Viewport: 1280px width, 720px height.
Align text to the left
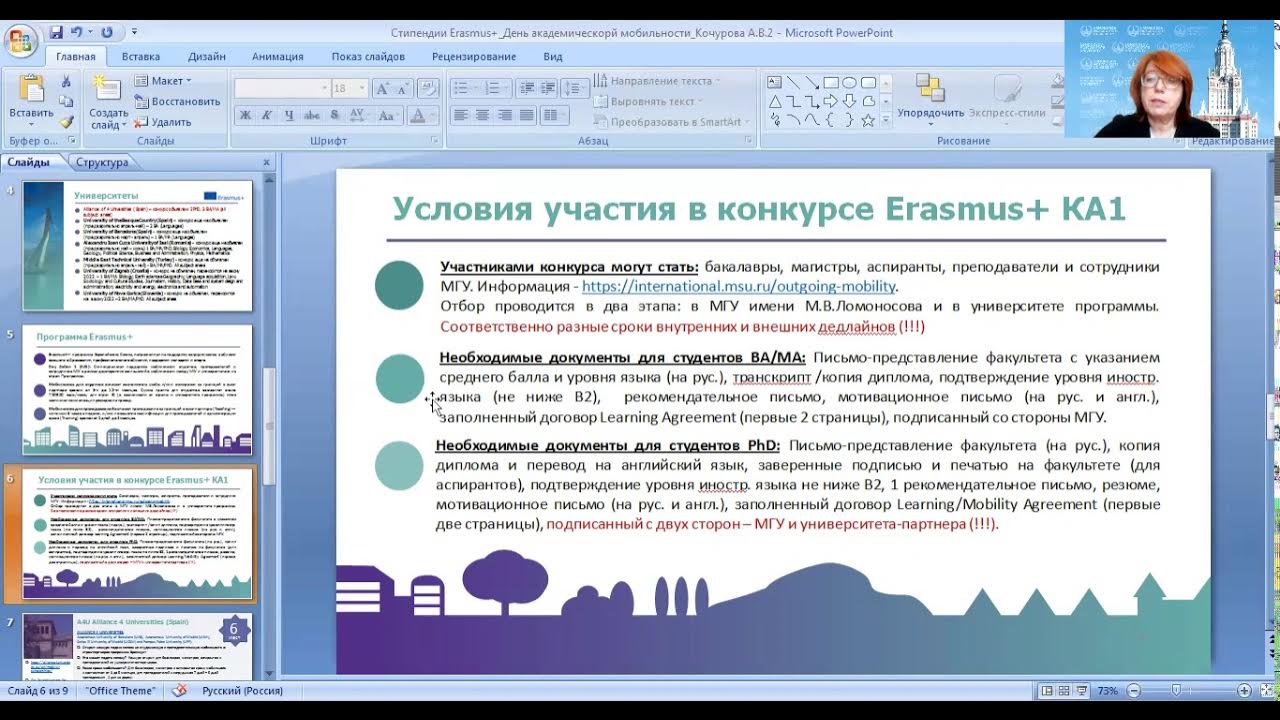[x=460, y=116]
